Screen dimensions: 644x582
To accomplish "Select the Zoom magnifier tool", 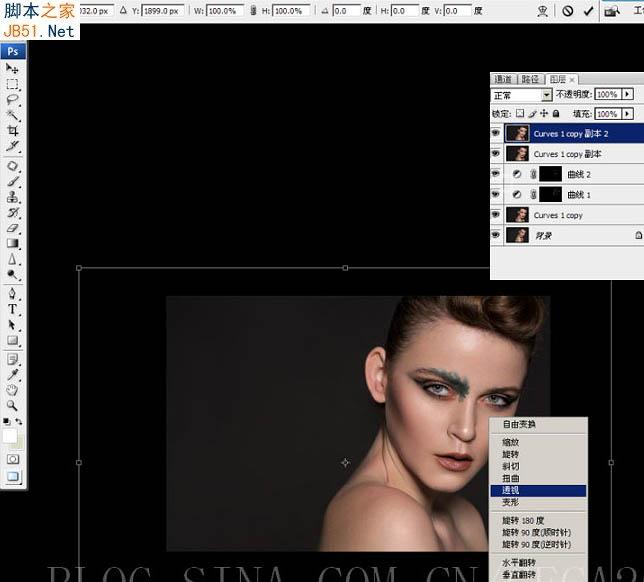I will pos(13,405).
